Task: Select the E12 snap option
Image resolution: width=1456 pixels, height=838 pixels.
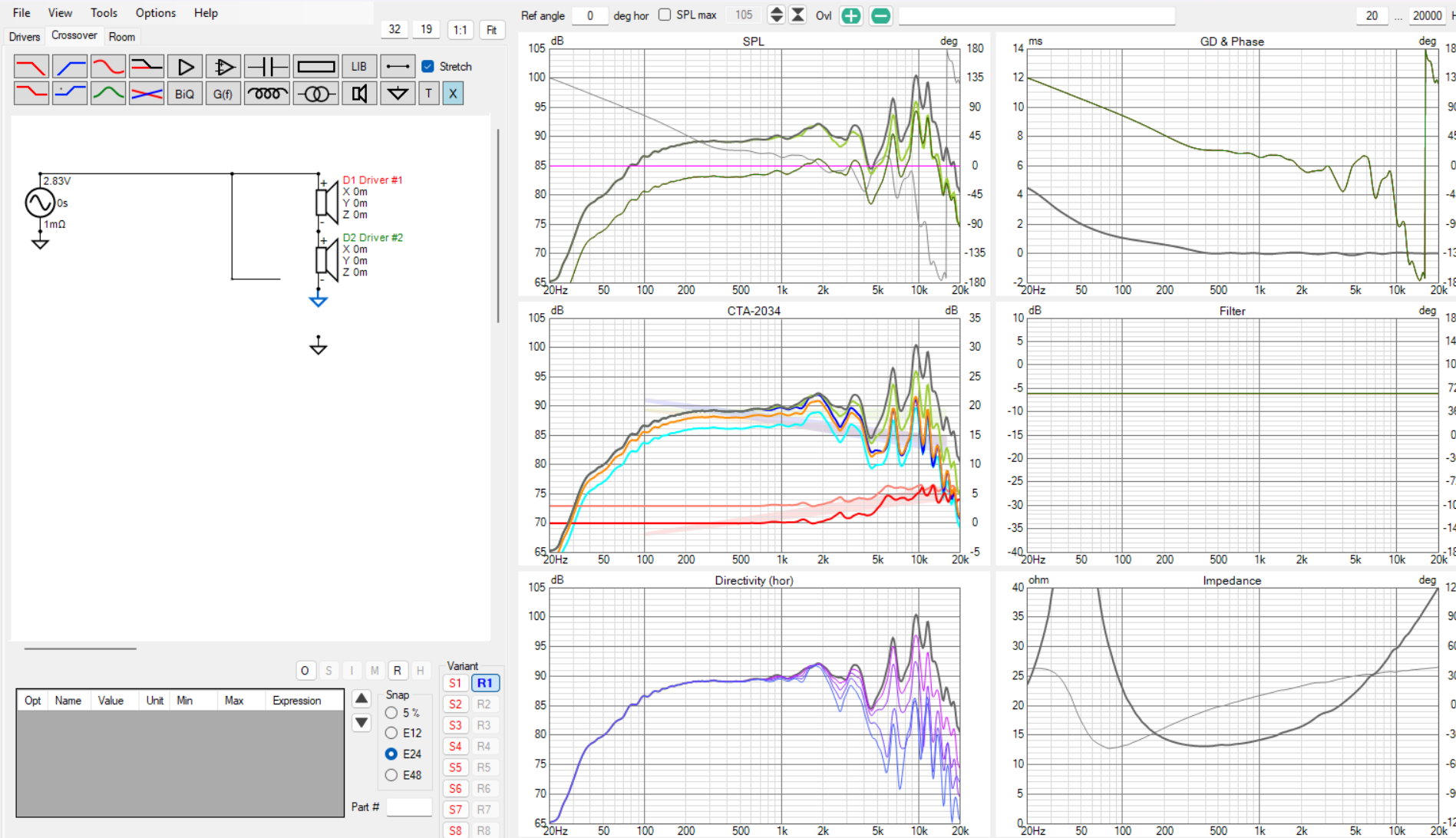Action: pyautogui.click(x=391, y=733)
